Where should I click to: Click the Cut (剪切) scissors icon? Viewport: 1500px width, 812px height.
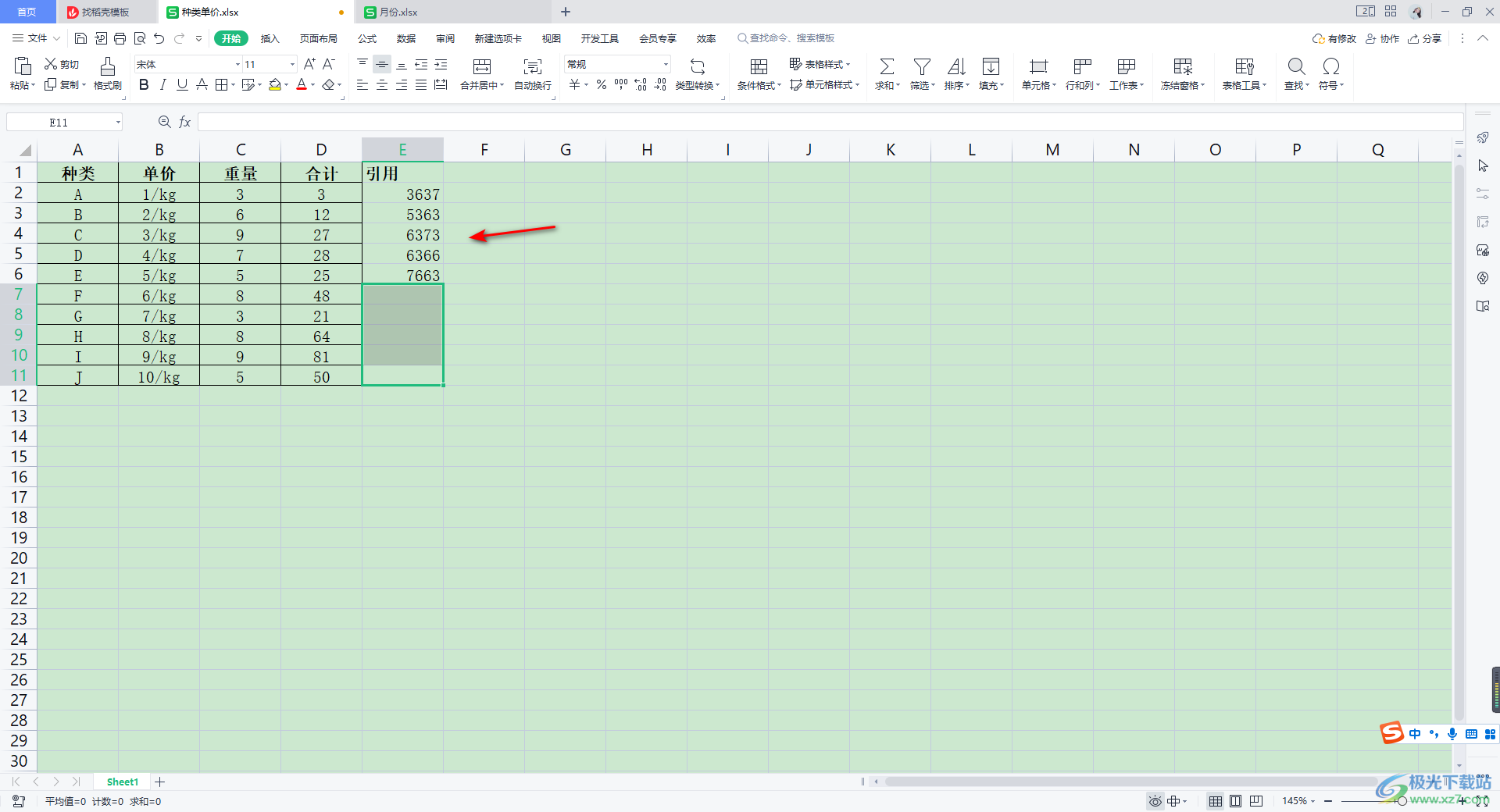pyautogui.click(x=51, y=64)
